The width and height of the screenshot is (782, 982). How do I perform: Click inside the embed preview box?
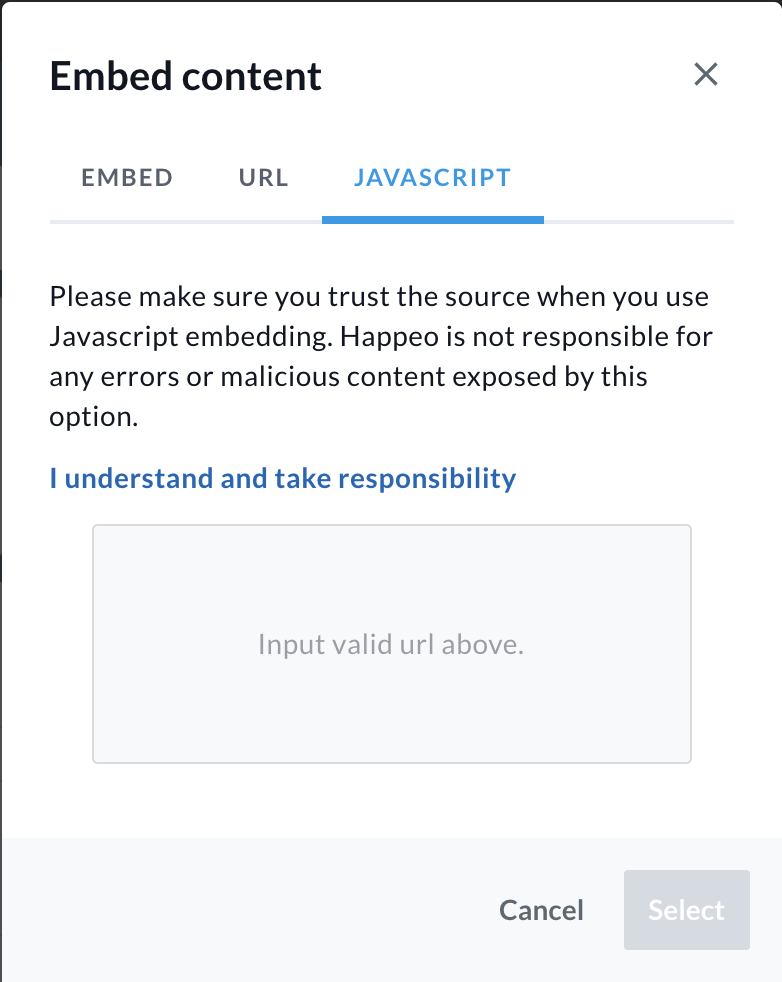click(391, 580)
